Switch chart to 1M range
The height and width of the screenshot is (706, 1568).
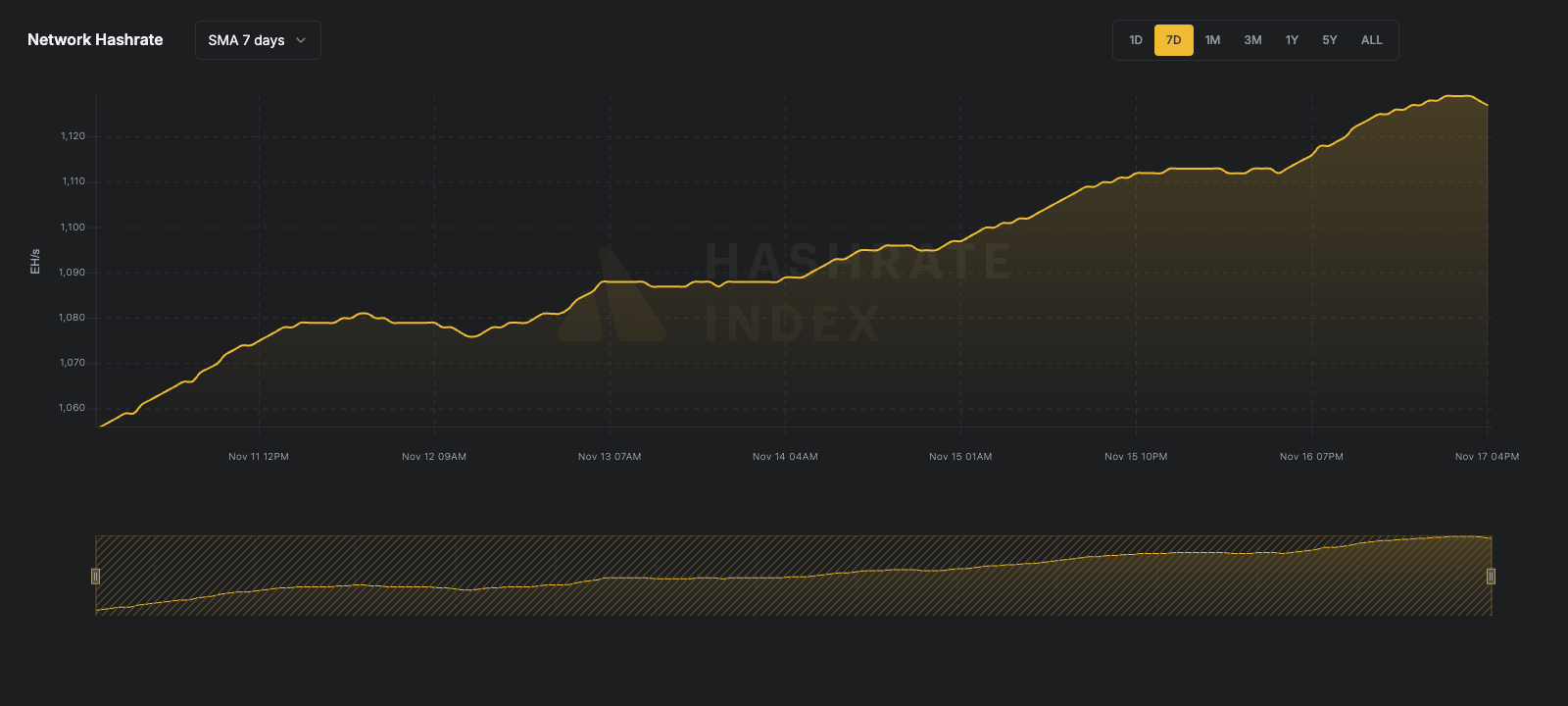tap(1212, 40)
